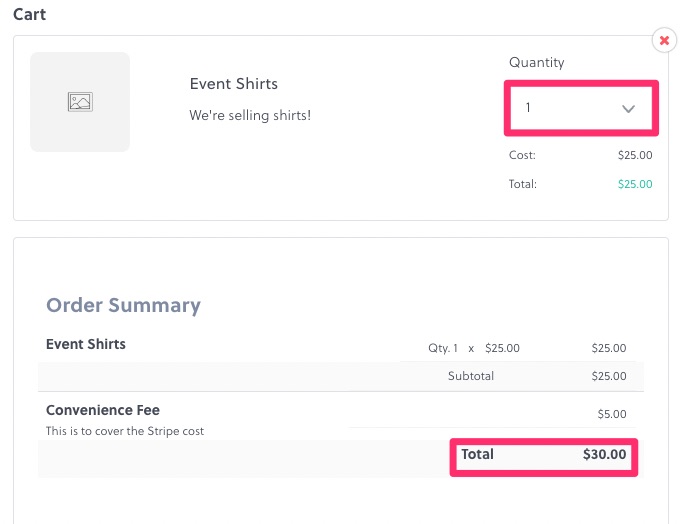
Task: Click the Stripe cost explanation text
Action: 126,431
